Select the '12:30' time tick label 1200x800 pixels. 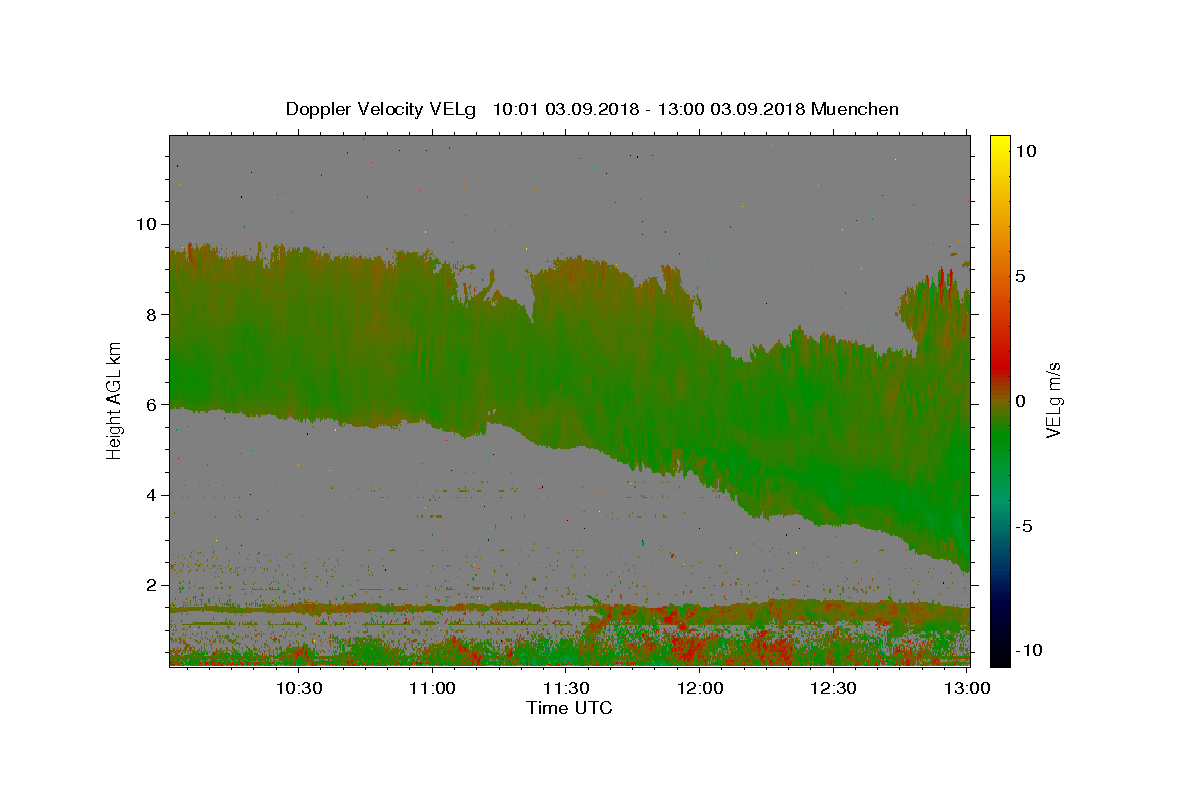coord(833,689)
